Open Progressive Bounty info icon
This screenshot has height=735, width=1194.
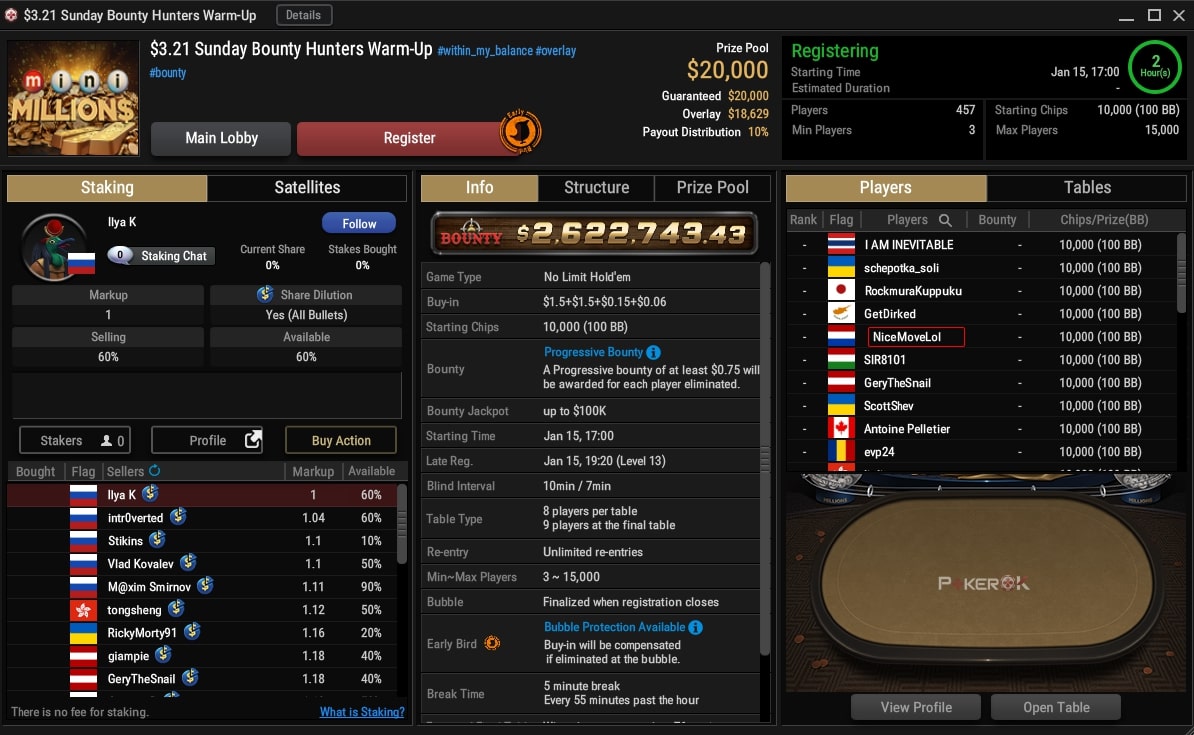click(653, 353)
